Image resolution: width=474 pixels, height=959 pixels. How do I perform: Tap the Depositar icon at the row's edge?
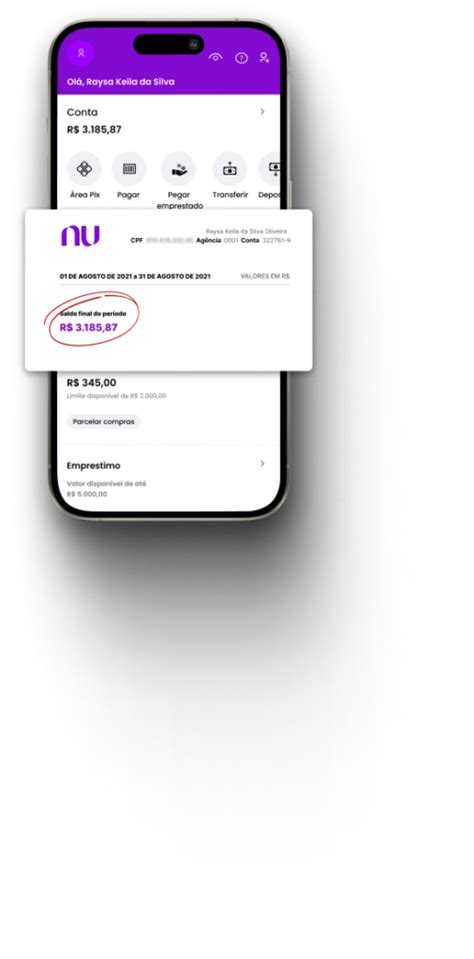click(270, 169)
